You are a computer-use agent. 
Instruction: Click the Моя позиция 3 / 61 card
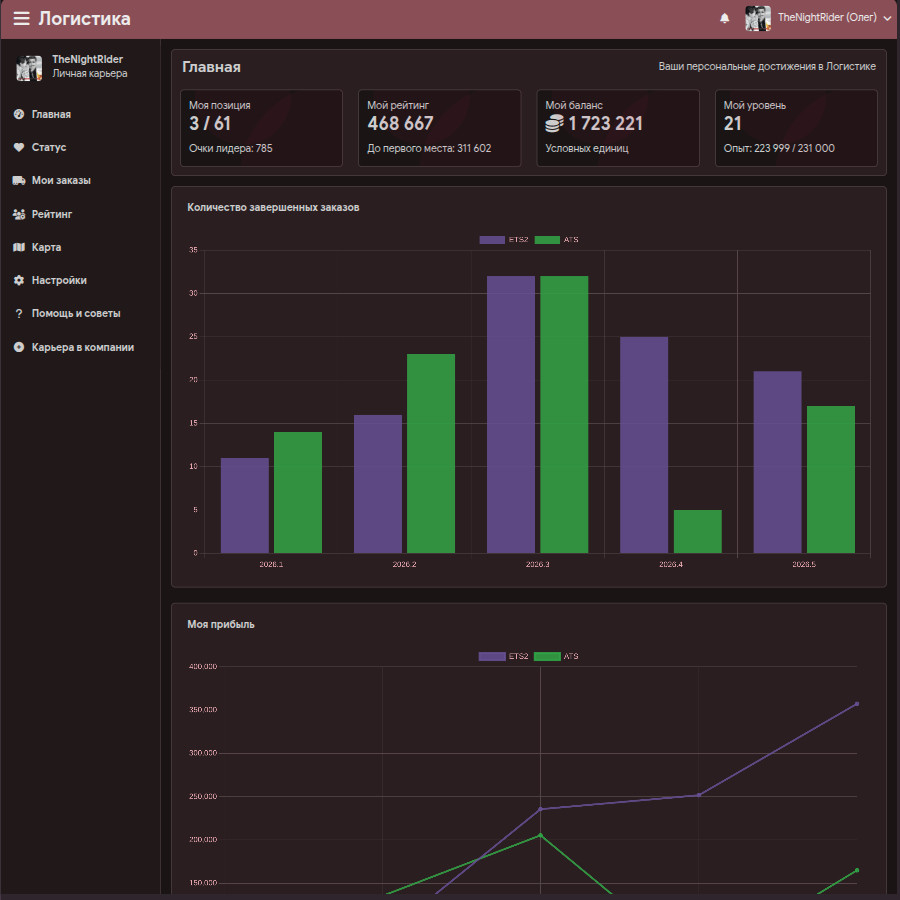(261, 128)
